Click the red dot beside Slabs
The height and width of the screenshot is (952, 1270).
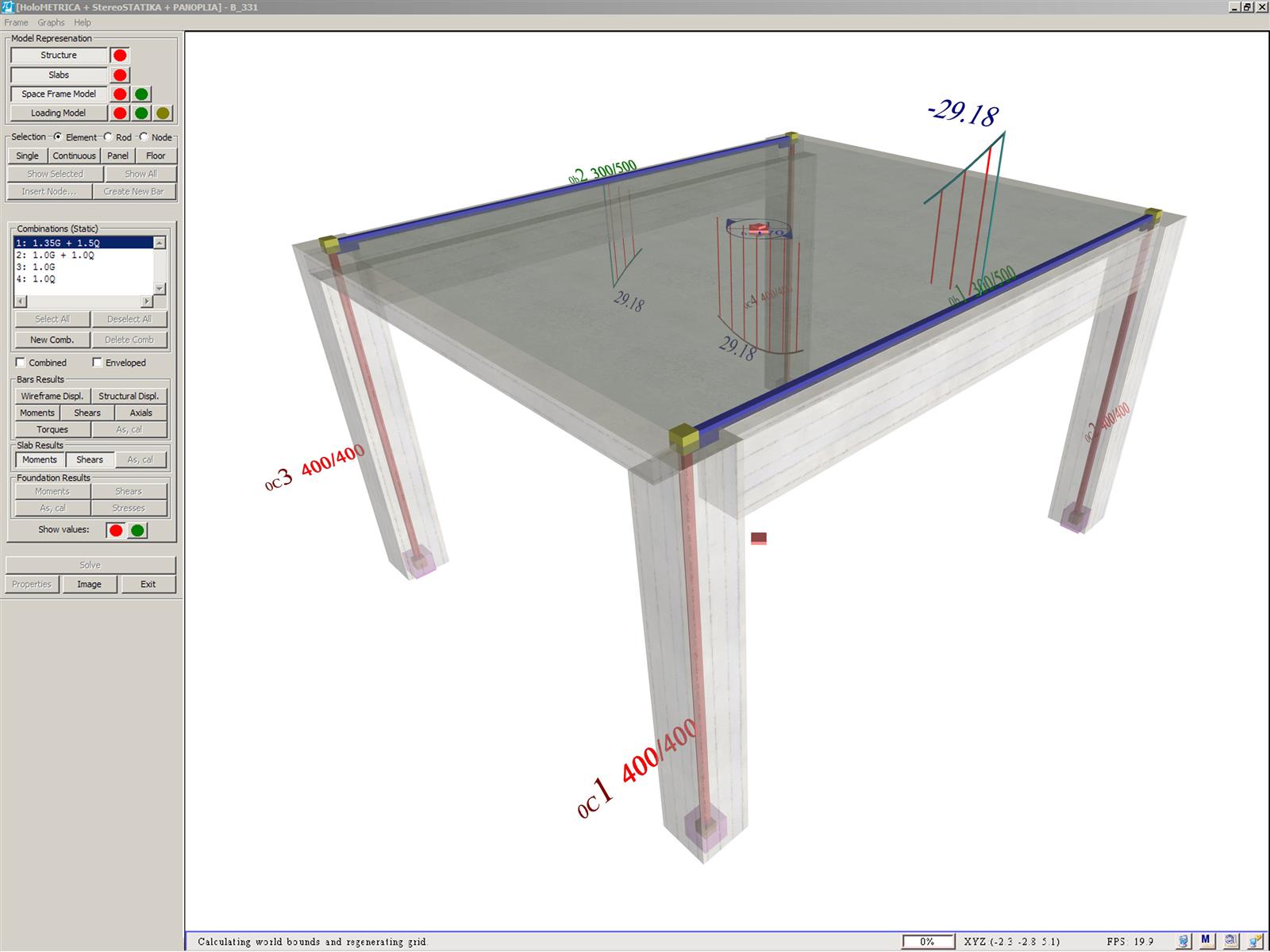(120, 75)
